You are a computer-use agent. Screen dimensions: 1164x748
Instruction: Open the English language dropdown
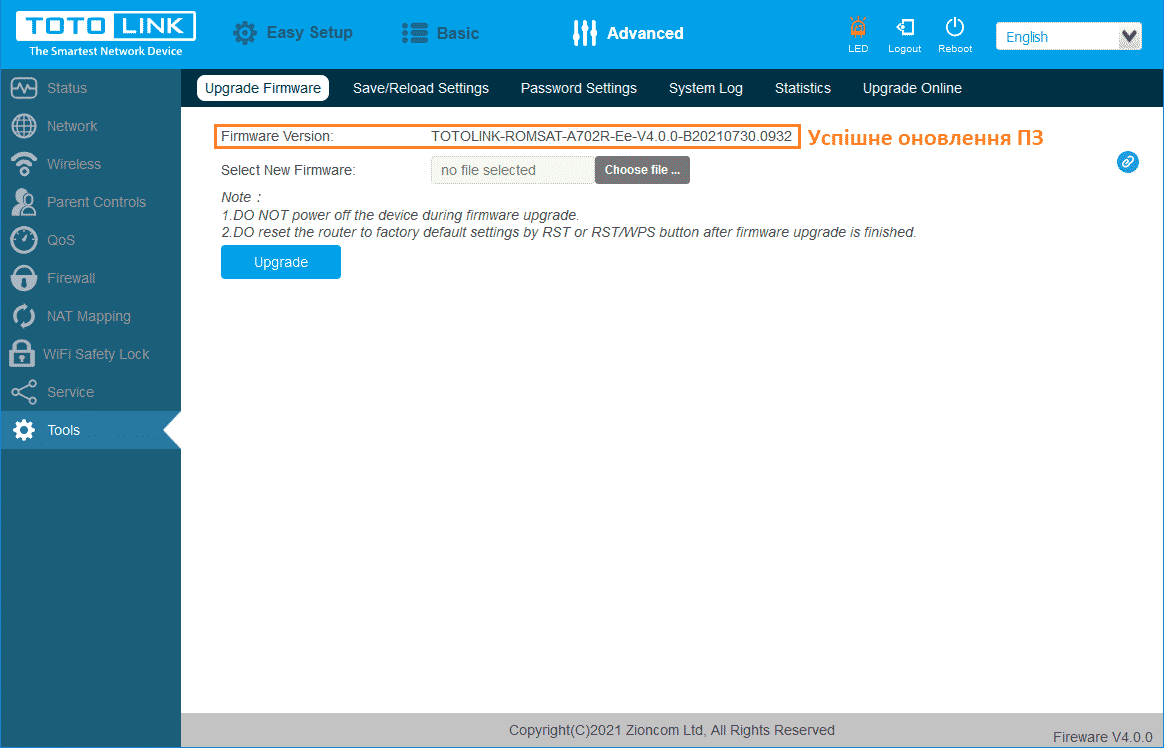1068,37
